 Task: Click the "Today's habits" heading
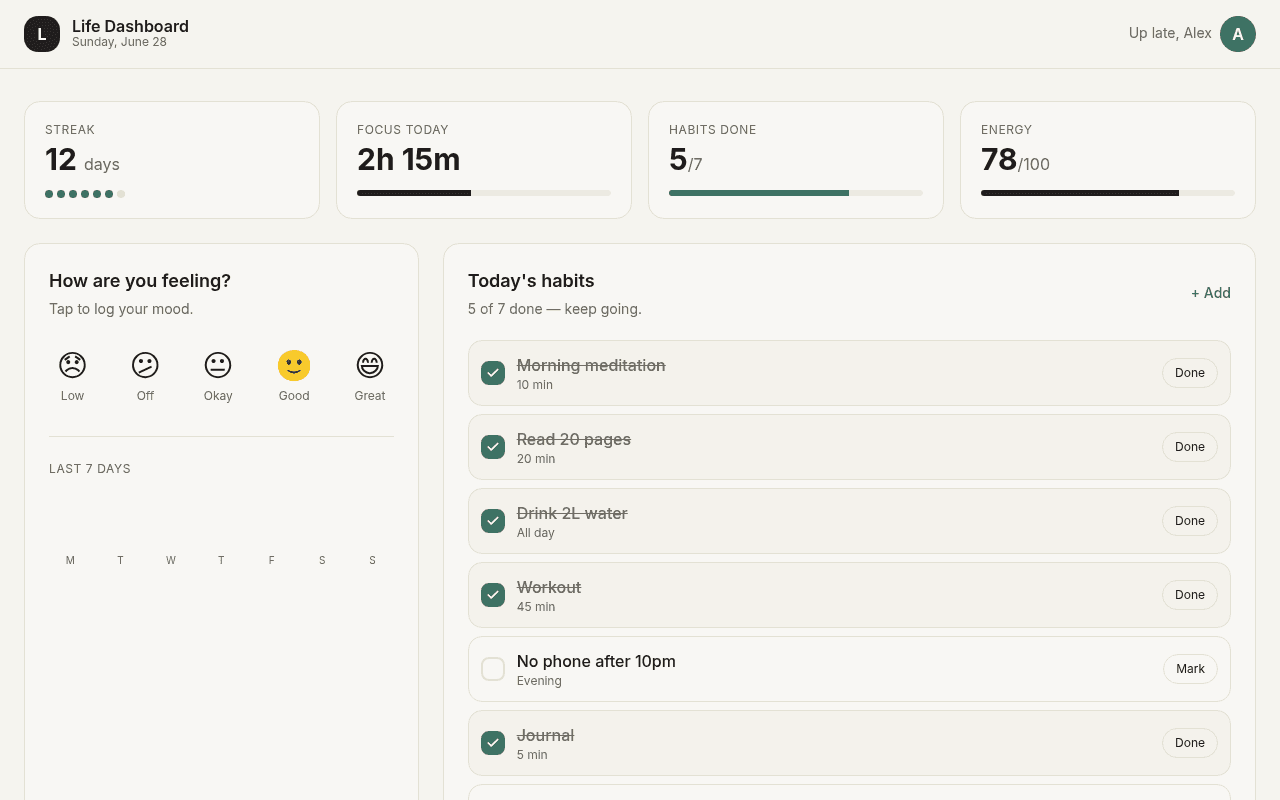[x=531, y=281]
